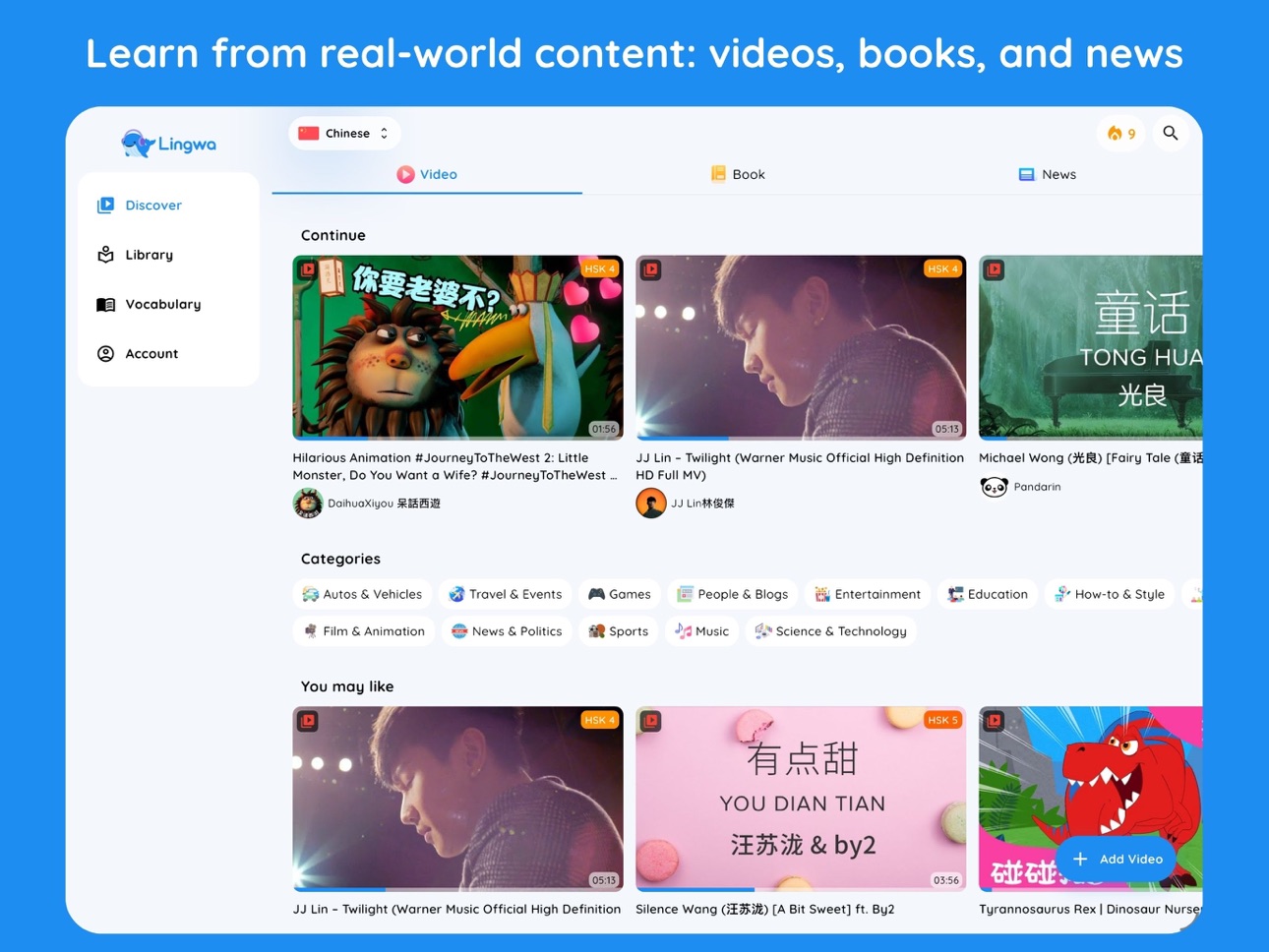Click the Silence Wang A Bit Sweet title
Screen dimensions: 1269x952
[x=765, y=909]
